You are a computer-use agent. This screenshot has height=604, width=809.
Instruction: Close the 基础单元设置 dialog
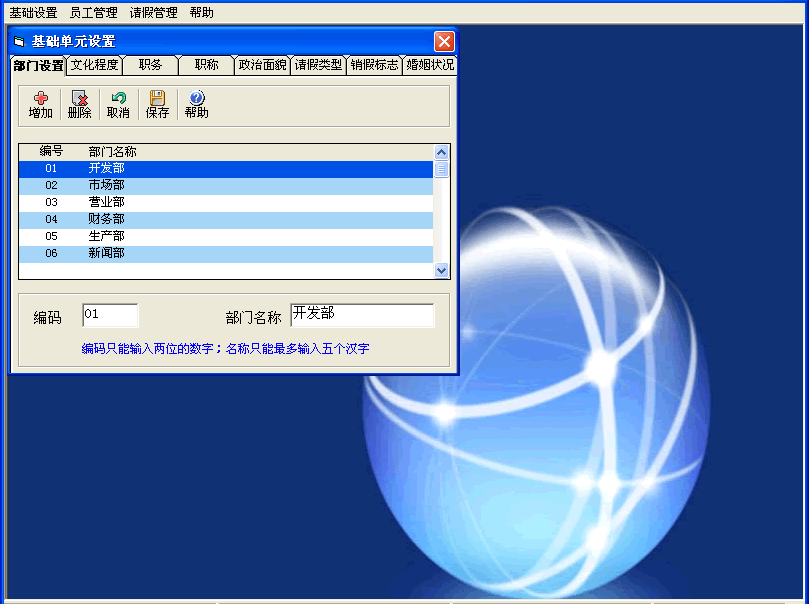click(444, 41)
